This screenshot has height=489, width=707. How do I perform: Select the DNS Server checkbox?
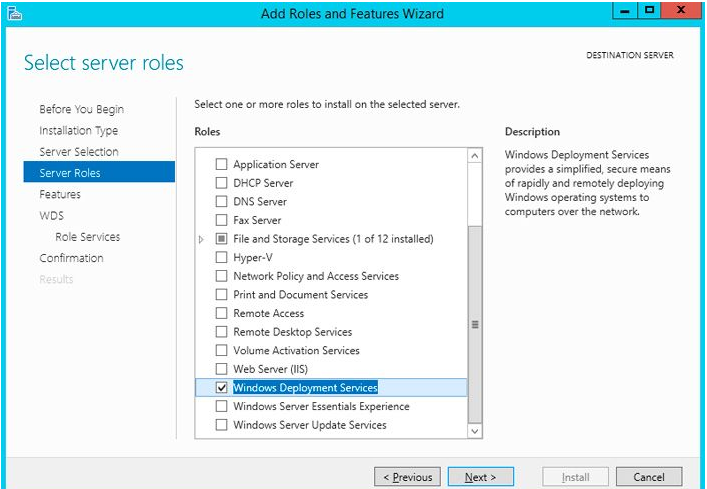tap(221, 201)
